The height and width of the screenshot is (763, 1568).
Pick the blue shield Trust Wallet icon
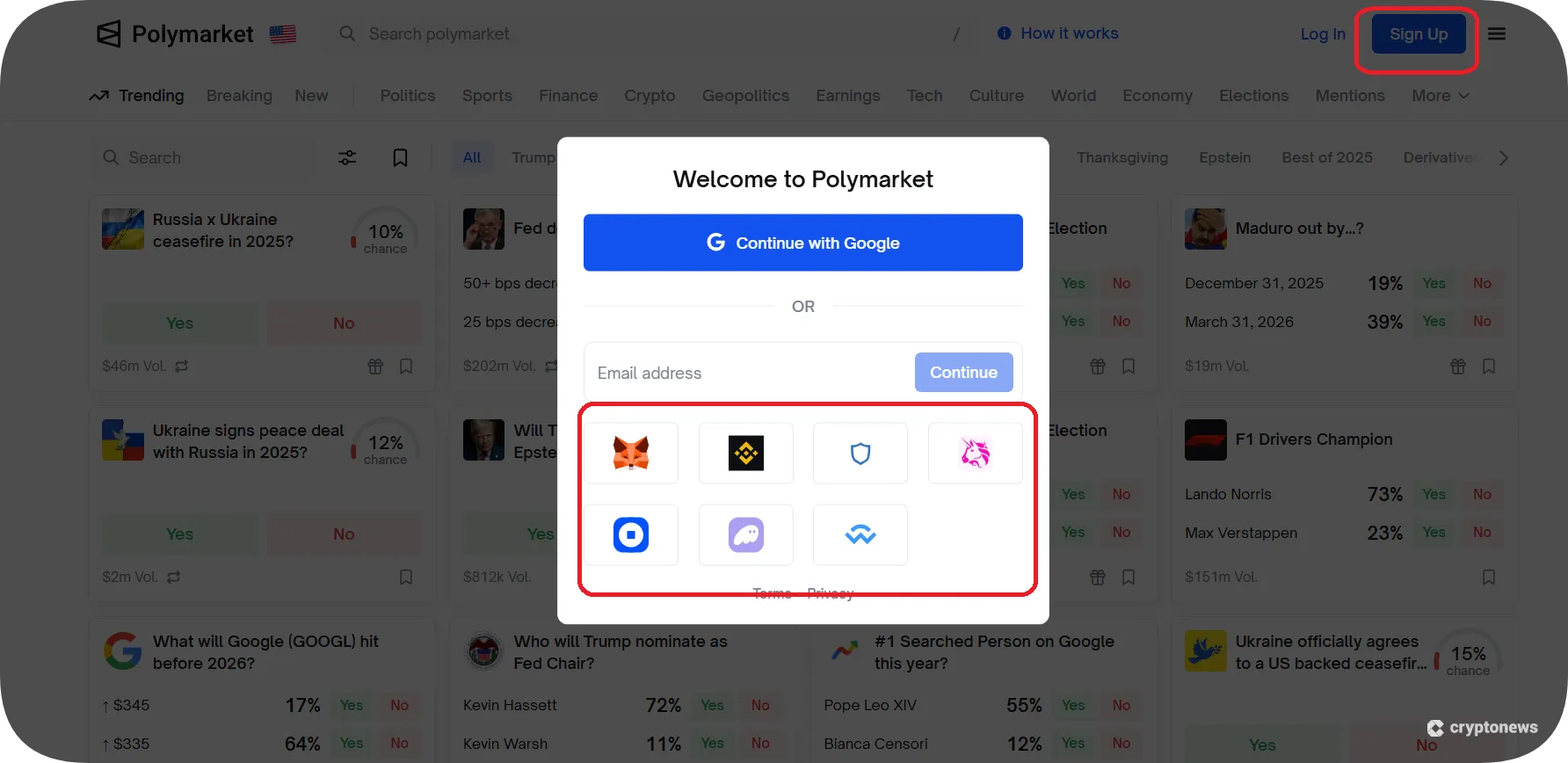860,454
